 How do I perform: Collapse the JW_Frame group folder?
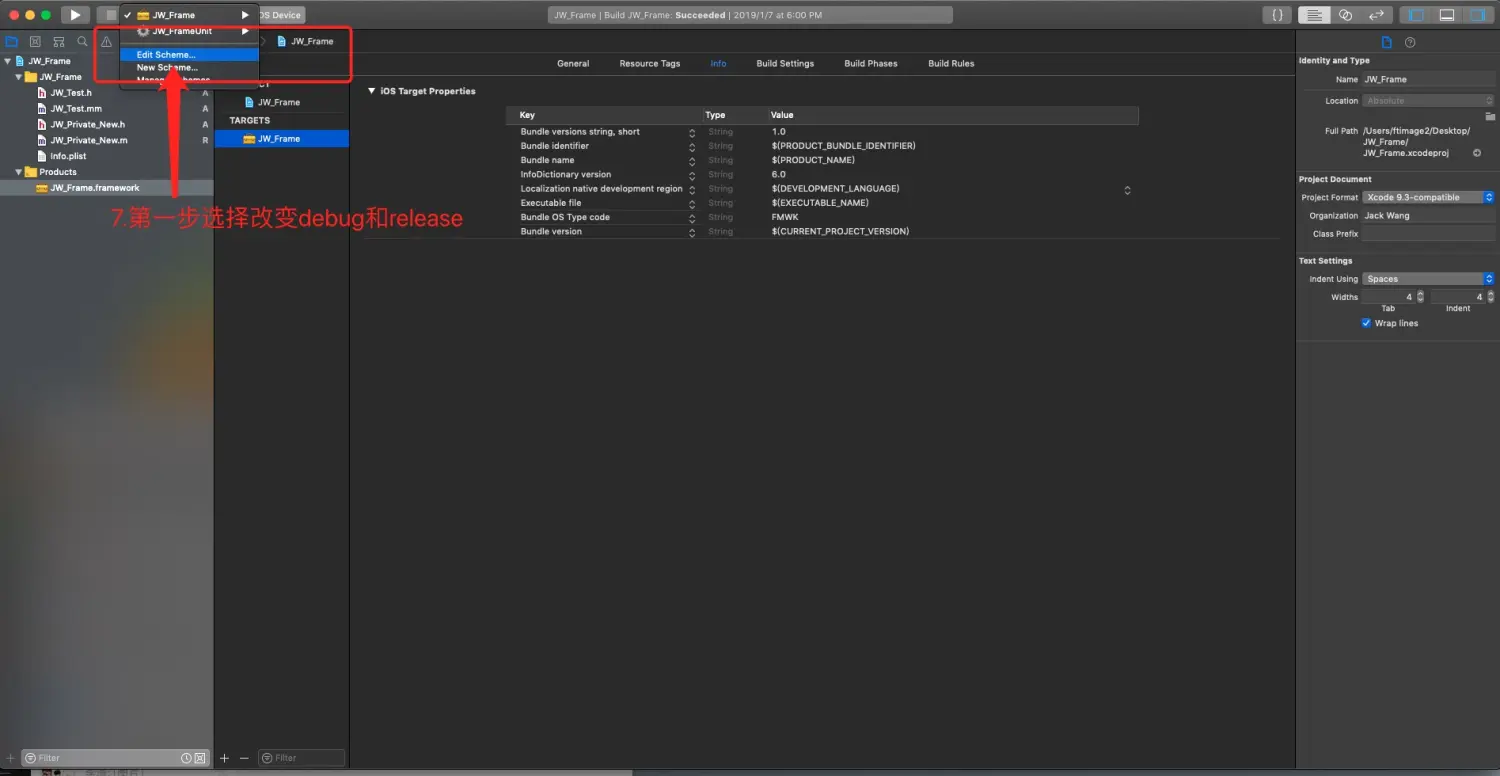(19, 77)
